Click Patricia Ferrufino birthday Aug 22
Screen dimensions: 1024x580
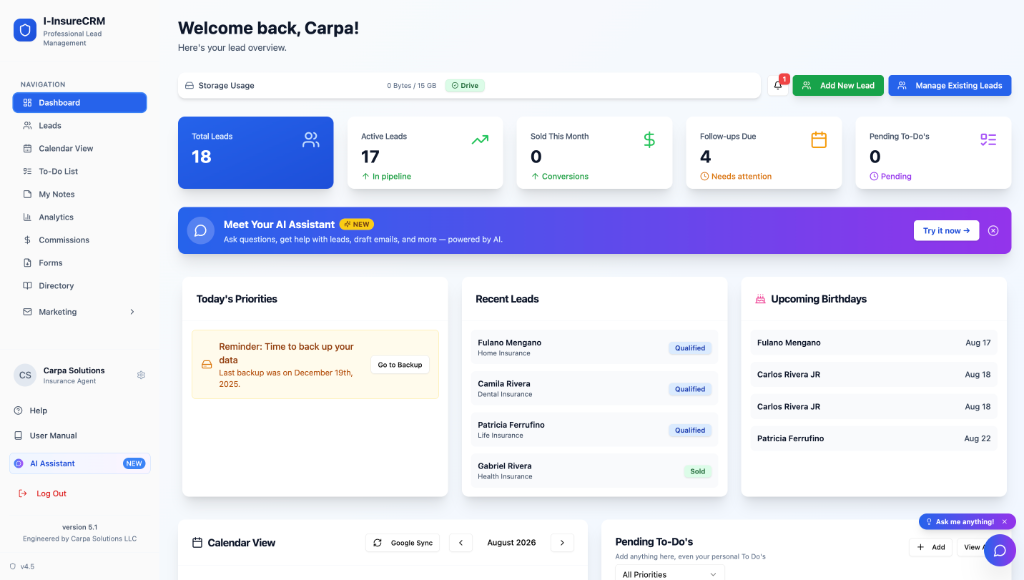874,438
